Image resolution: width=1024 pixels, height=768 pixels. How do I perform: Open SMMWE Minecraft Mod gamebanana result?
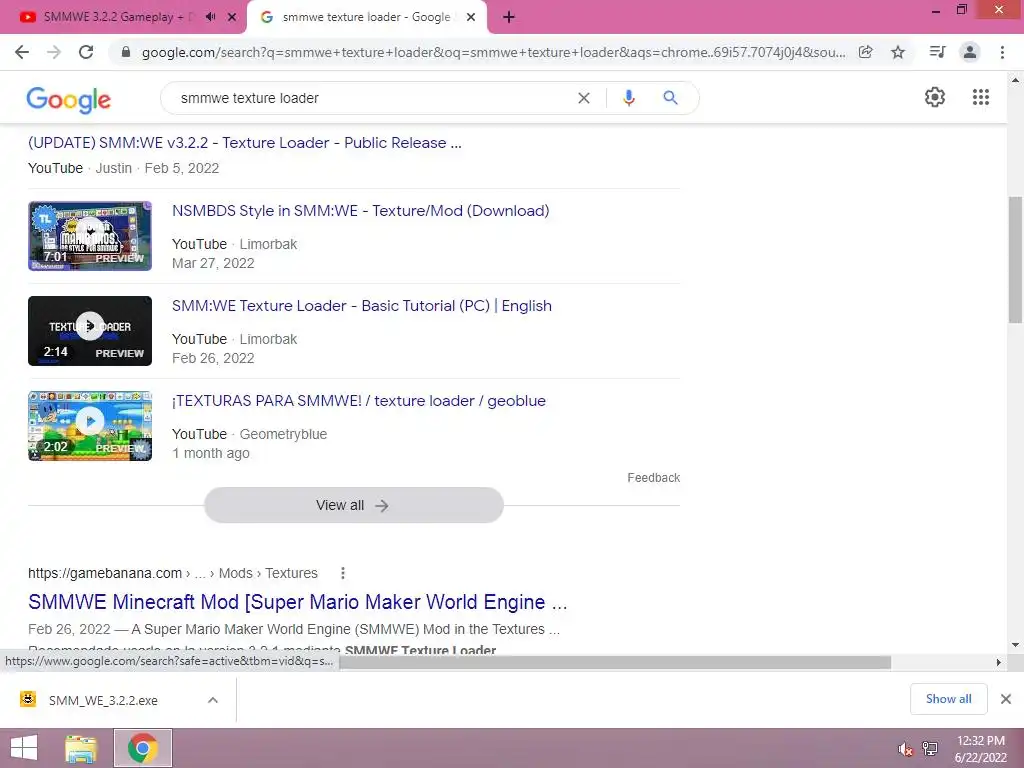tap(298, 602)
